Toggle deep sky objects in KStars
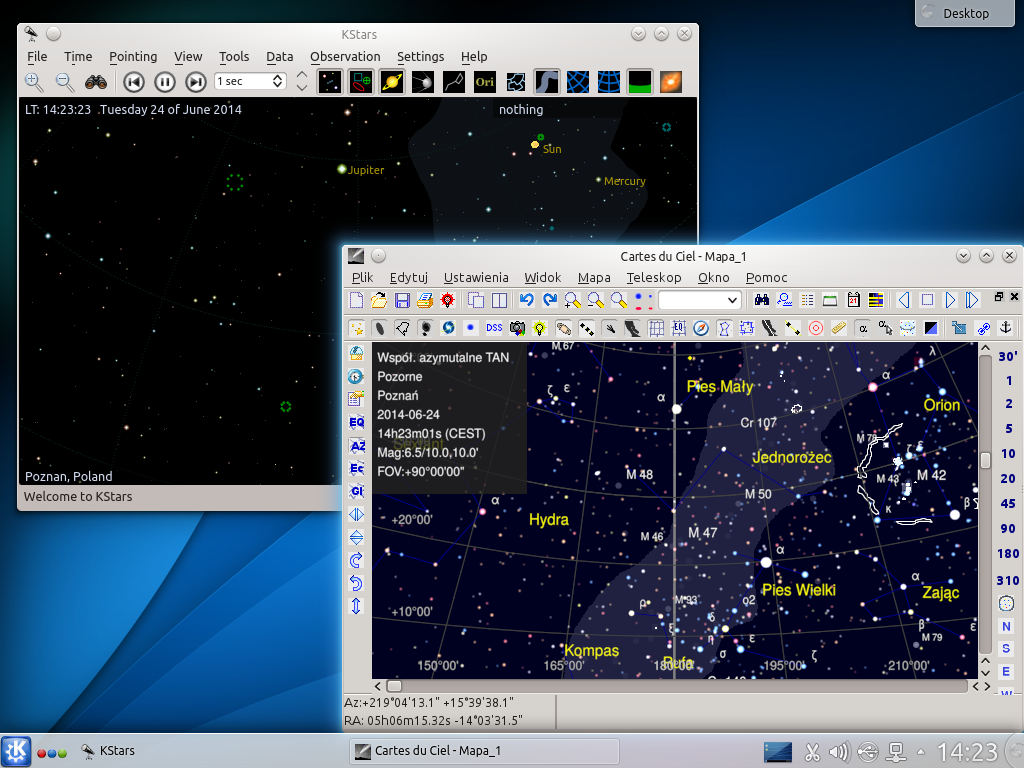This screenshot has width=1024, height=768. (x=360, y=82)
